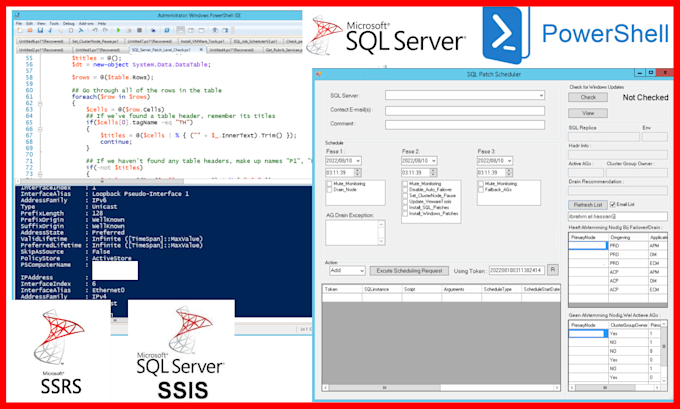This screenshot has height=409, width=680.
Task: Click the Undo arrow in ISE toolbar
Action: (95, 30)
